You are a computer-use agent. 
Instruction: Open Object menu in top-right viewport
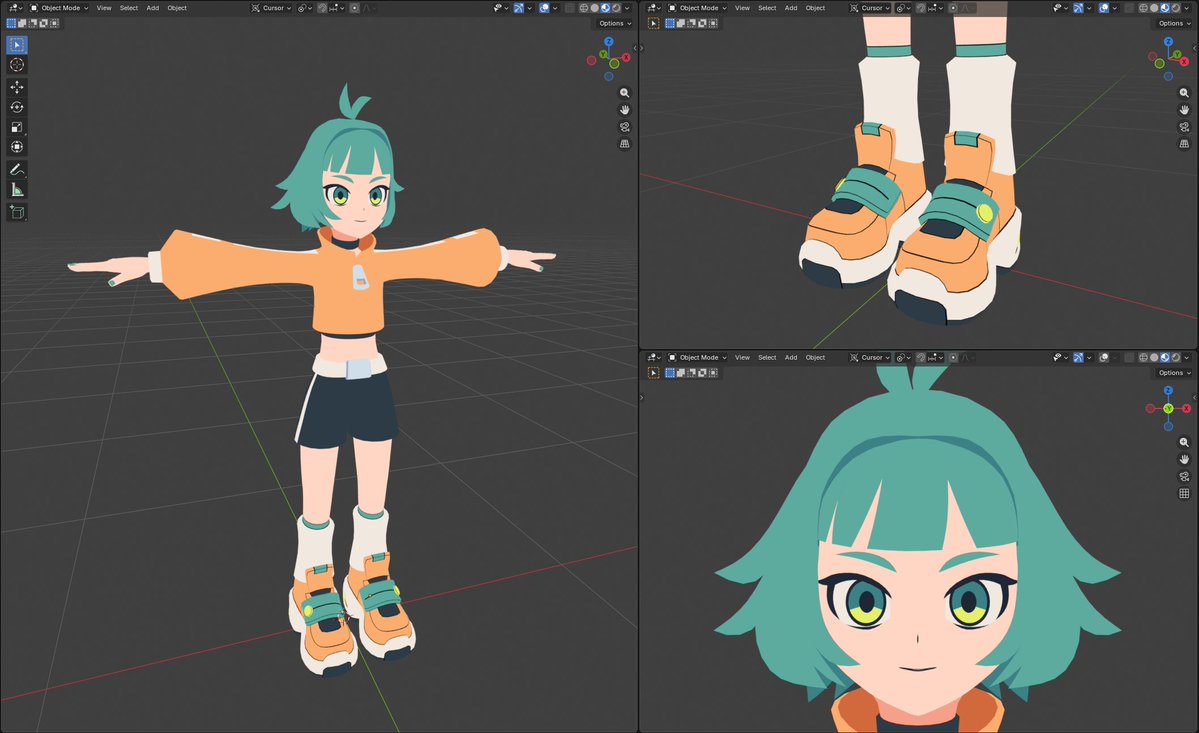tap(815, 8)
